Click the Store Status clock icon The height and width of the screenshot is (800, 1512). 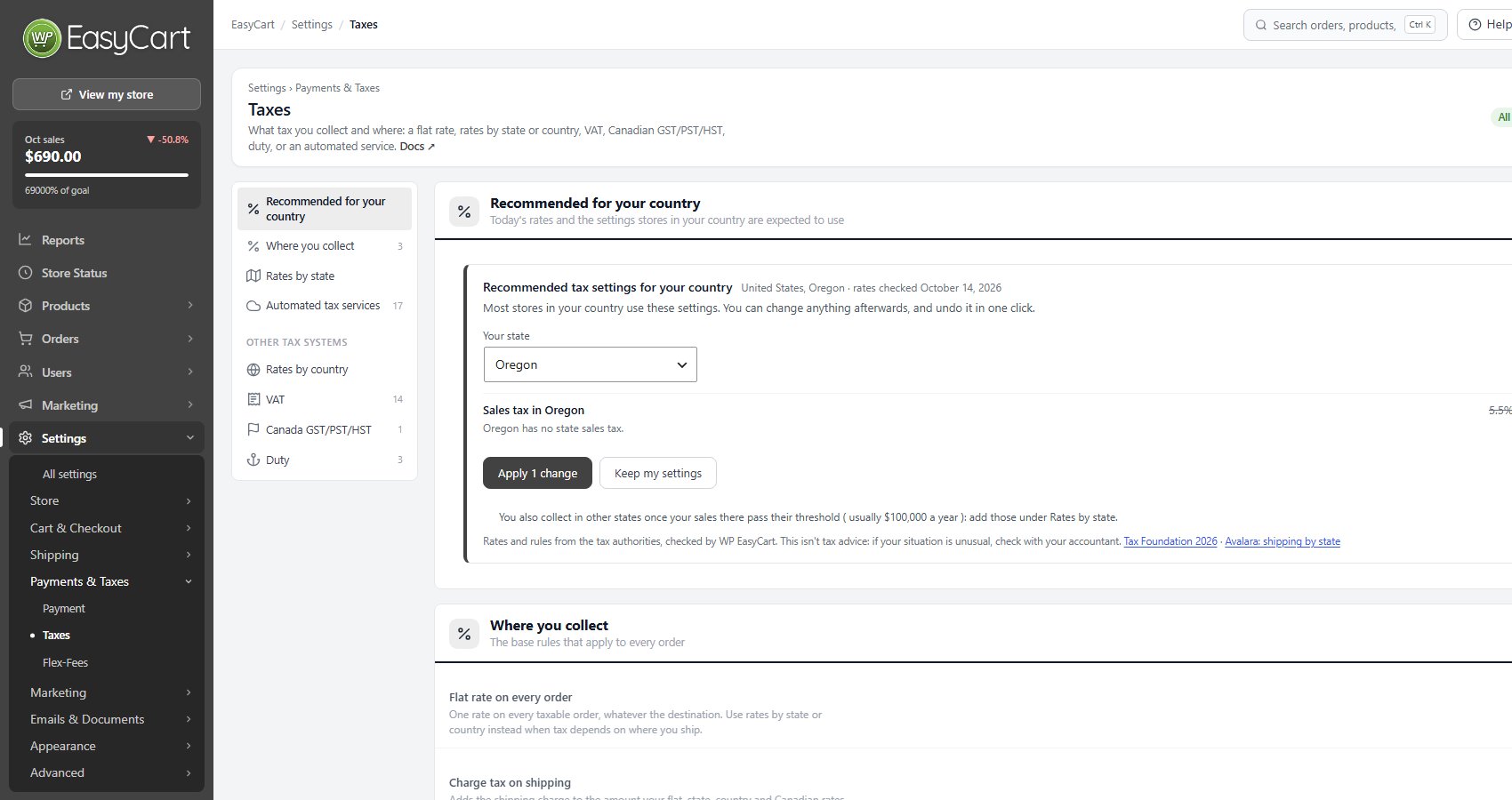tap(25, 273)
